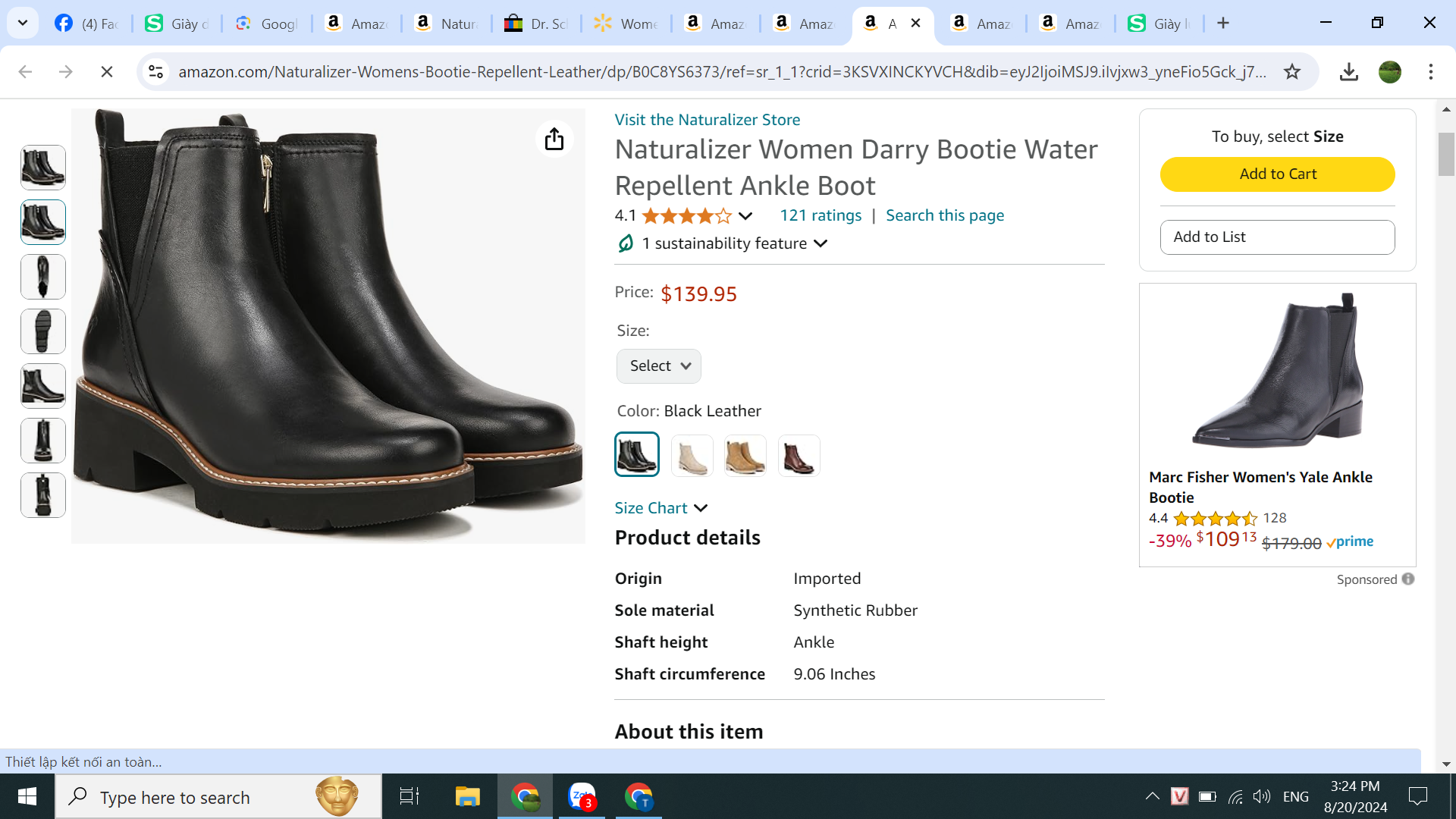Choose the tan suede color option

click(x=745, y=456)
